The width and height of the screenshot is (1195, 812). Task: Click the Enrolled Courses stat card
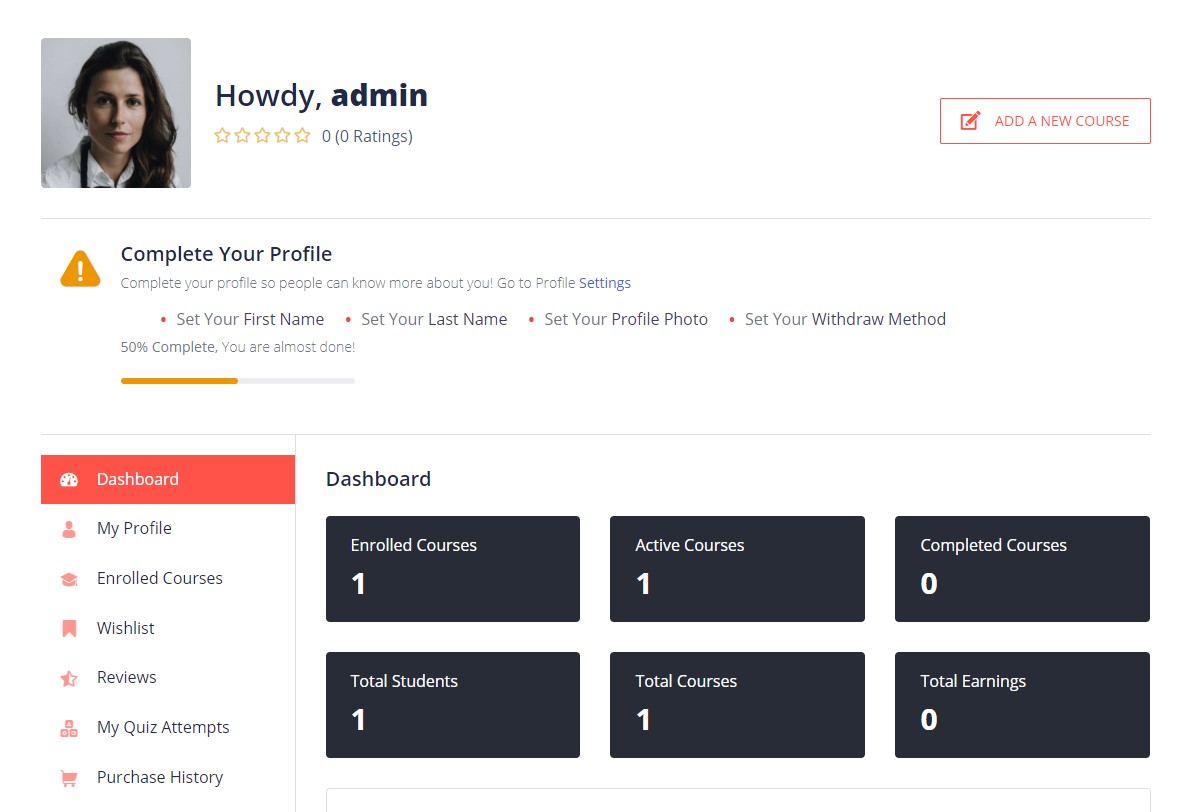[x=453, y=569]
